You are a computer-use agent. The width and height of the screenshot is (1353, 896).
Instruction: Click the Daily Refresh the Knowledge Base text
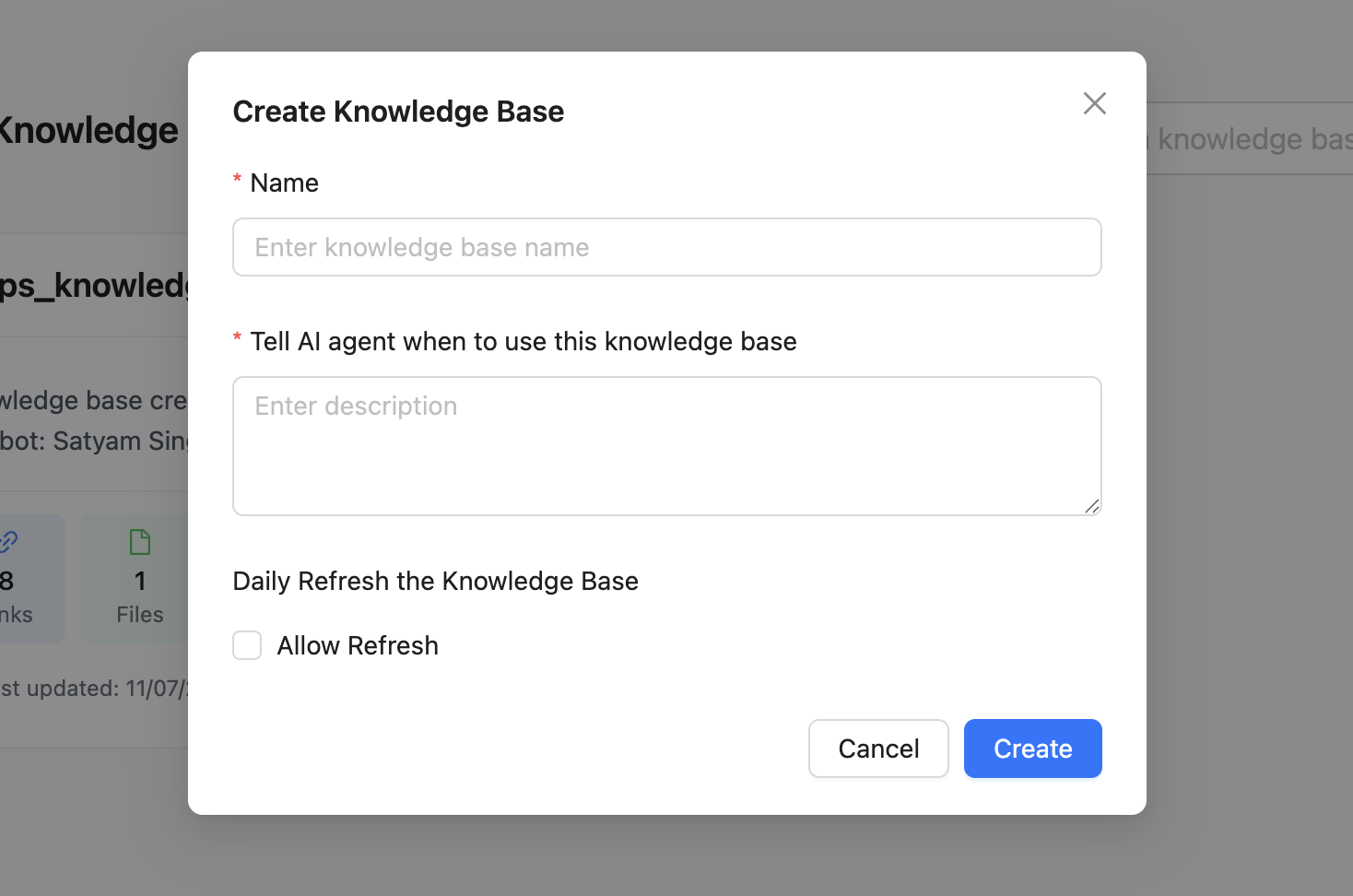pos(435,581)
